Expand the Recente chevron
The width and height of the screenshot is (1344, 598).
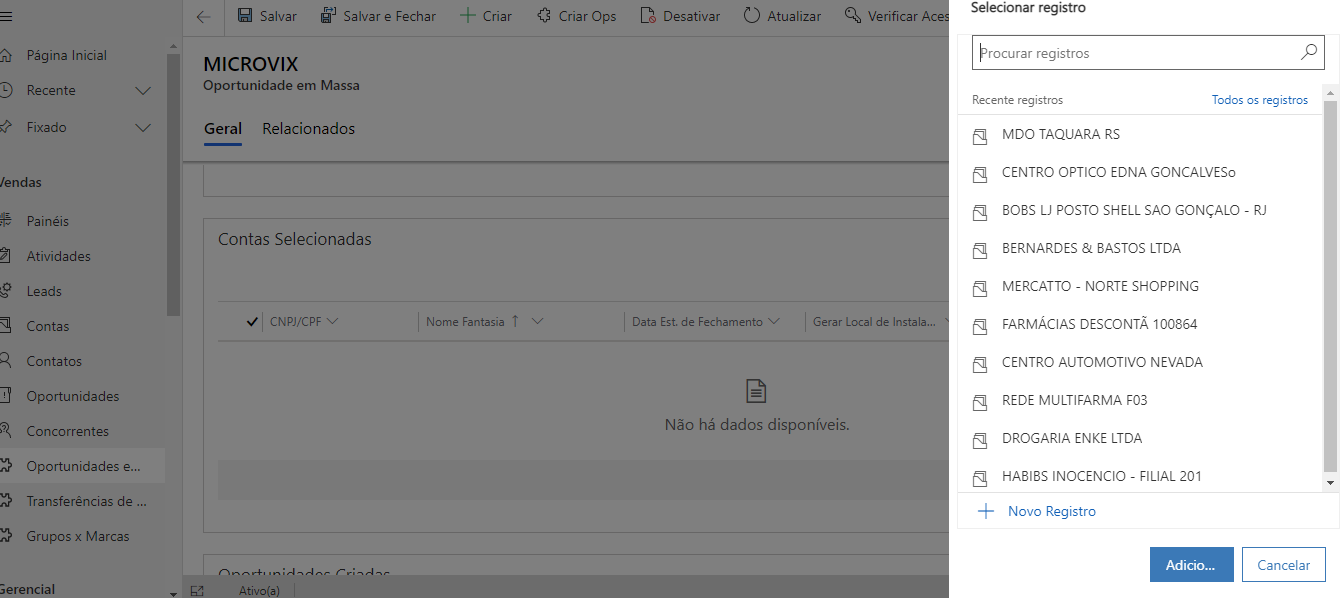click(143, 91)
